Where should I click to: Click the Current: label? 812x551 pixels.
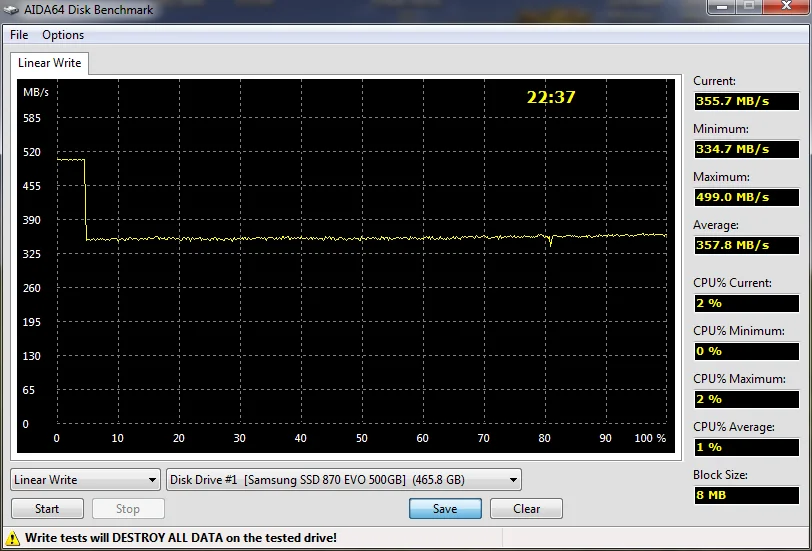[714, 81]
